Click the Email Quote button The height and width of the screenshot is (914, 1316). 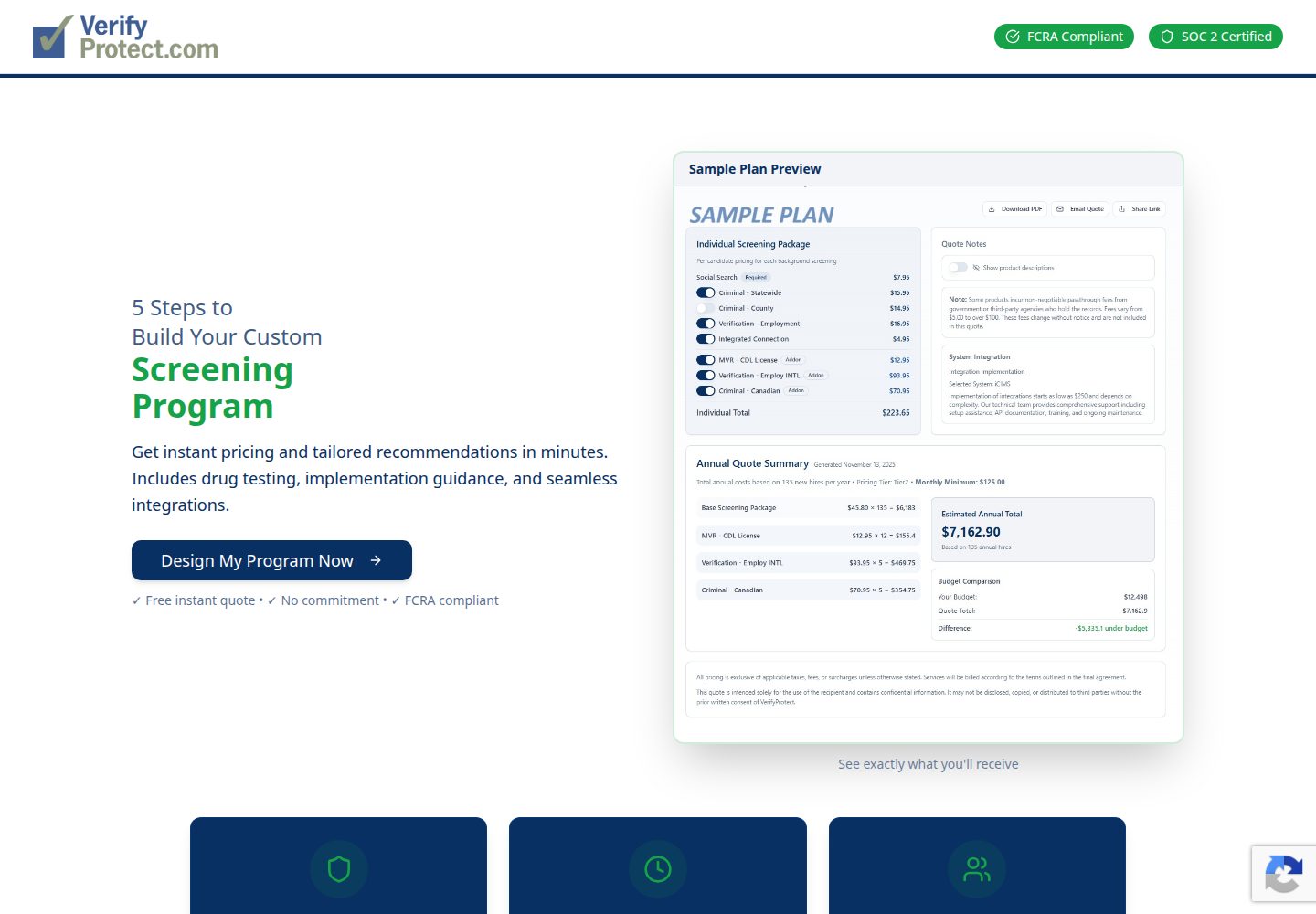[x=1079, y=209]
